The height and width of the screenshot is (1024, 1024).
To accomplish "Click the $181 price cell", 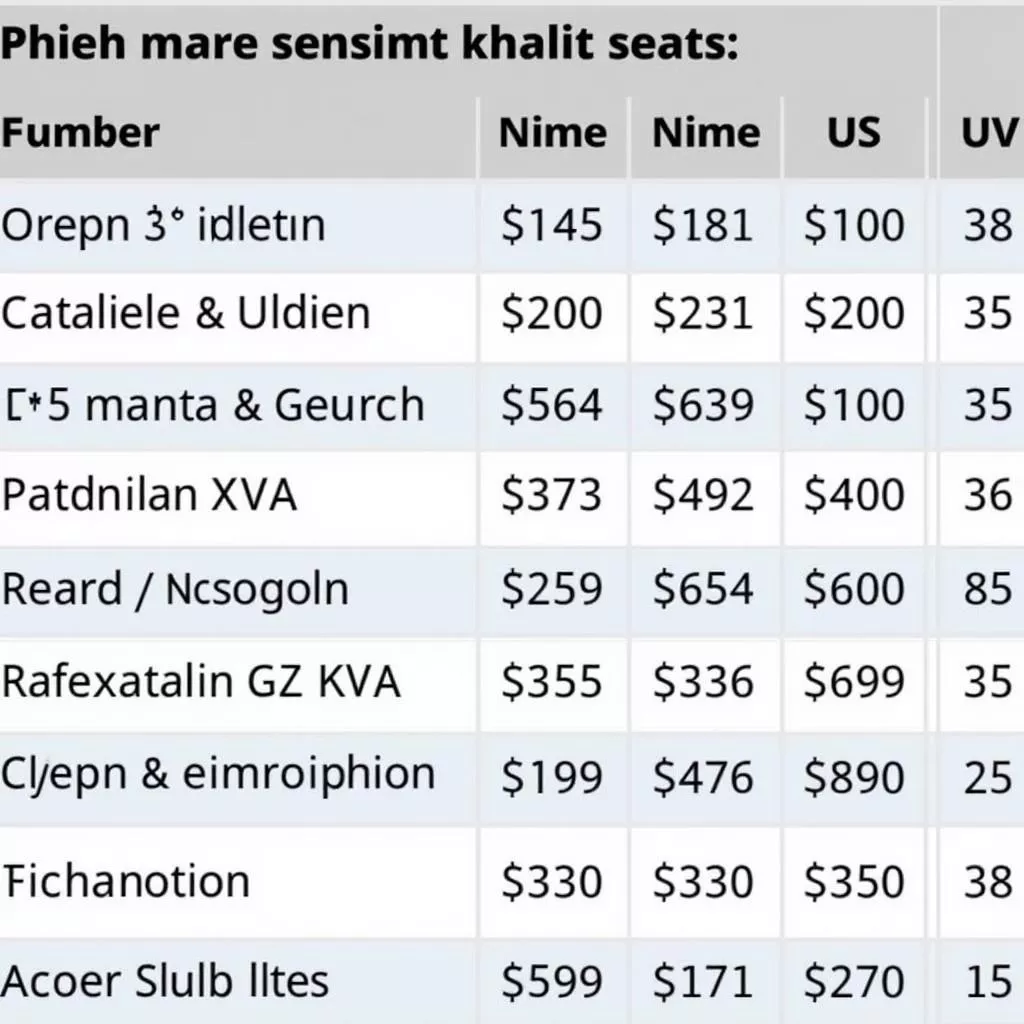I will 703,225.
